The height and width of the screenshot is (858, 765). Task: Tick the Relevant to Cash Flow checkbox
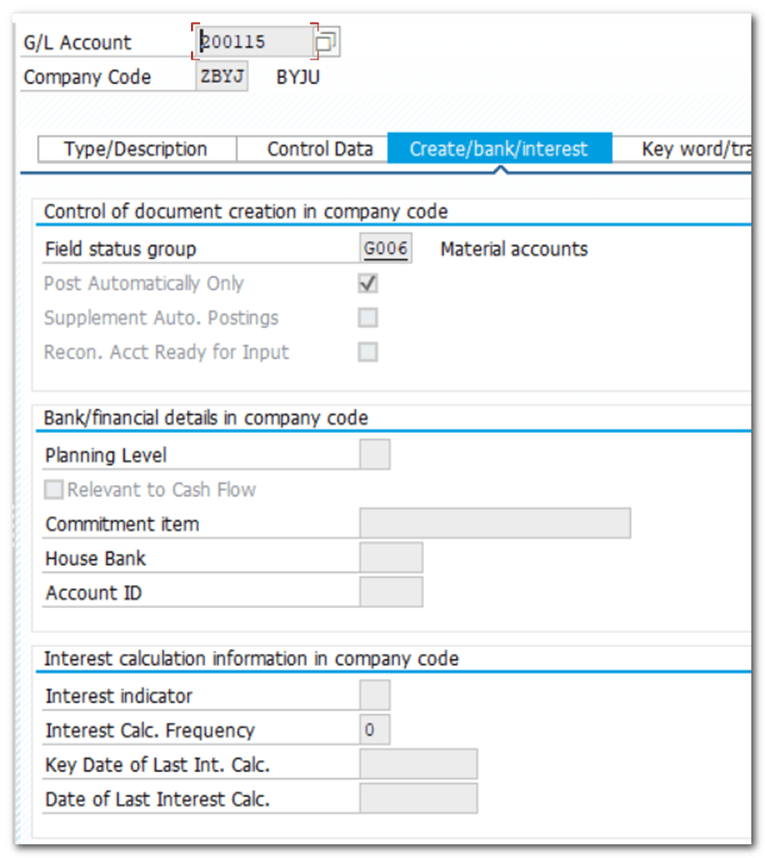click(54, 490)
